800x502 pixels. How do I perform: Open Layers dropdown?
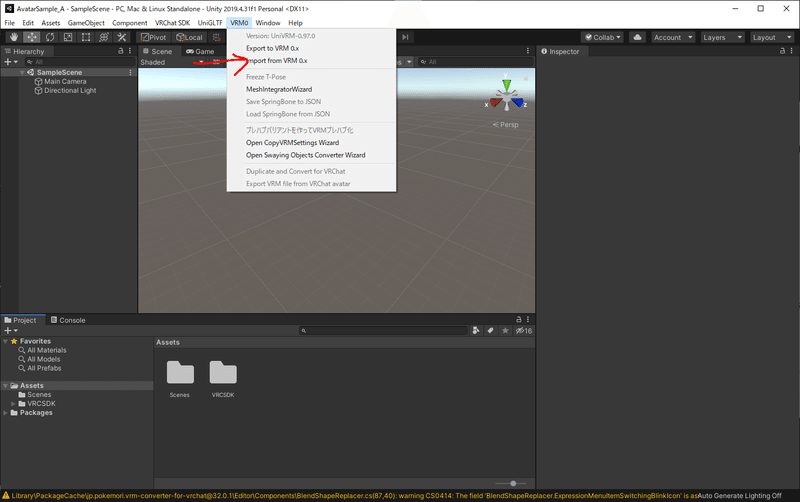[722, 37]
